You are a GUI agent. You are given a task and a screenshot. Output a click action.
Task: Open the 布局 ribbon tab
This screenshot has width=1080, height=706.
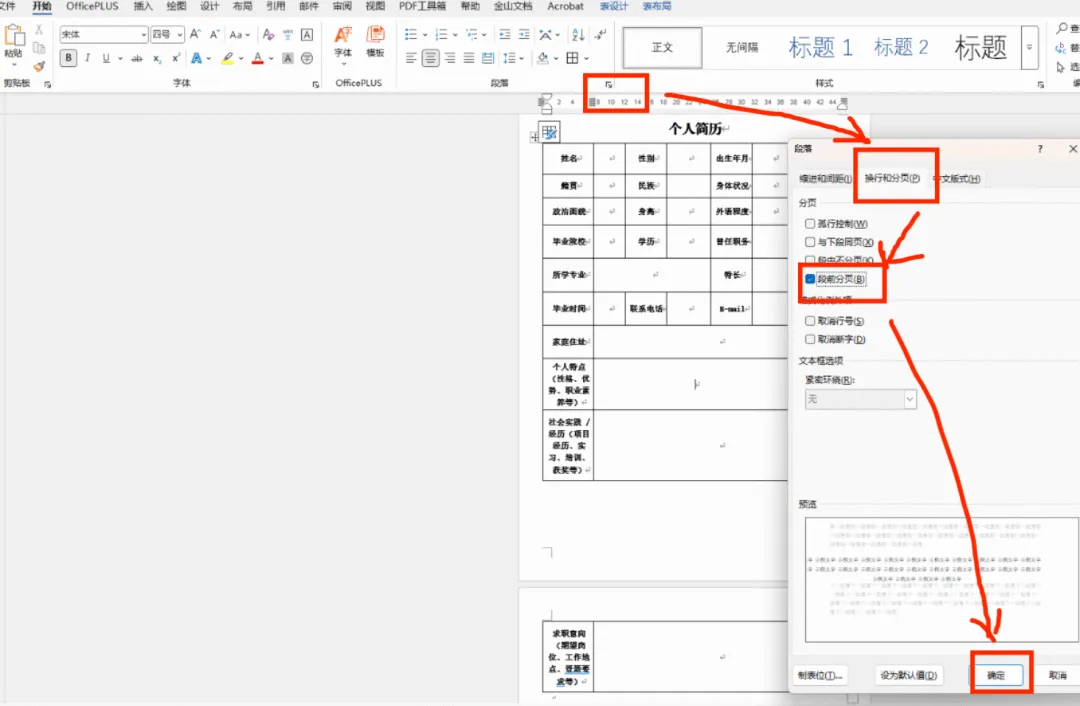tap(242, 6)
